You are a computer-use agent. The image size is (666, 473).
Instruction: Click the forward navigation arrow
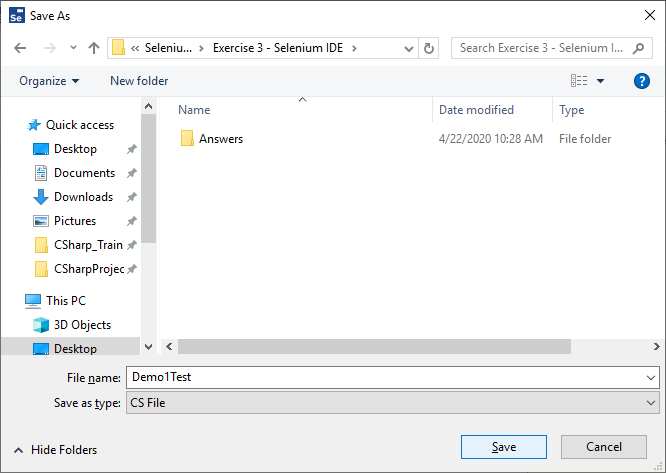(50, 48)
